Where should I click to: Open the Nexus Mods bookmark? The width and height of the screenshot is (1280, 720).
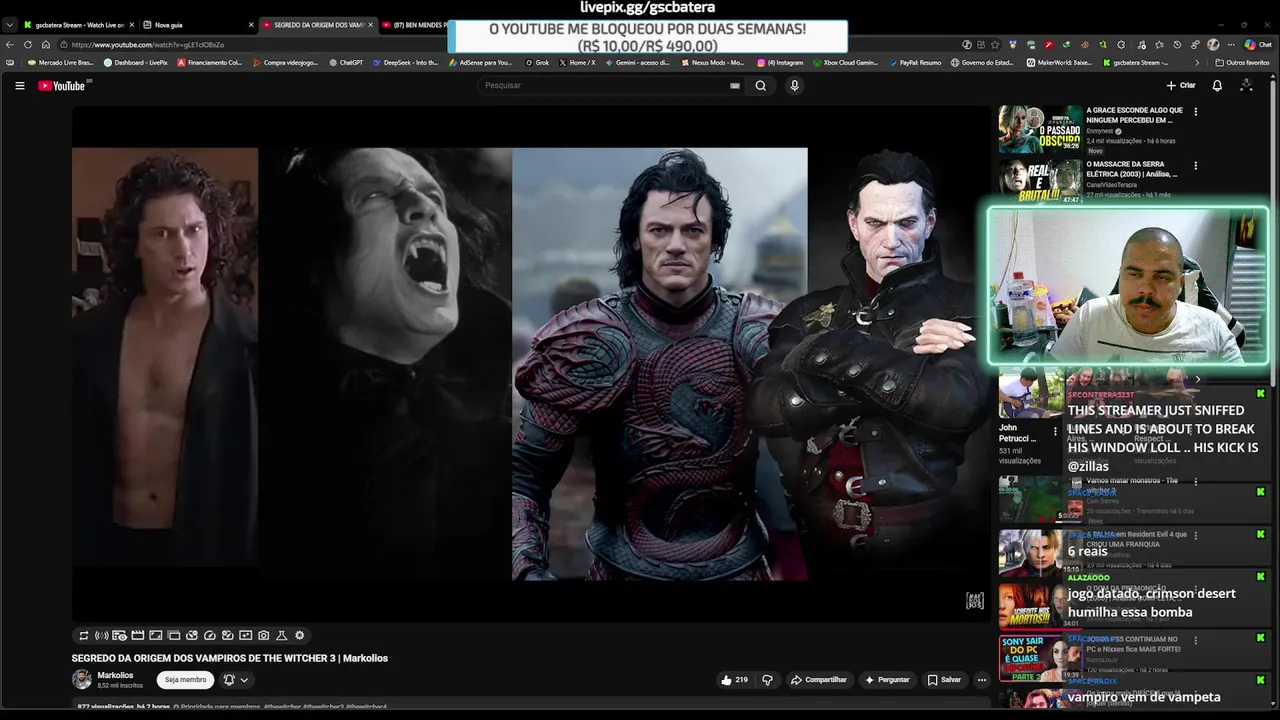click(712, 62)
